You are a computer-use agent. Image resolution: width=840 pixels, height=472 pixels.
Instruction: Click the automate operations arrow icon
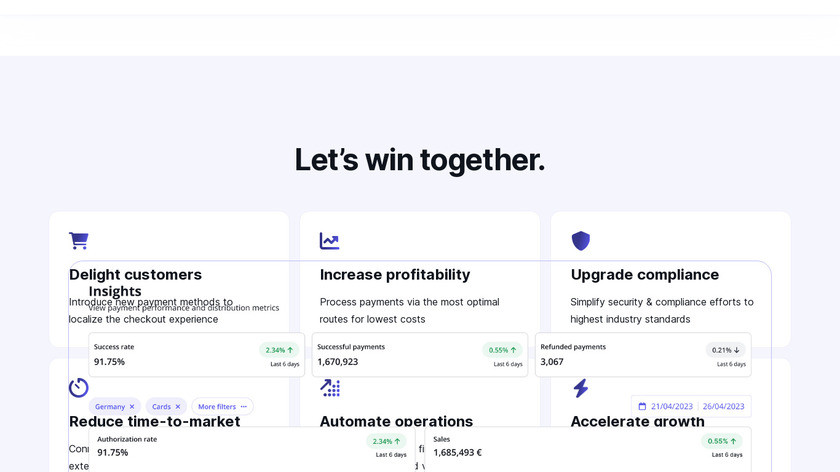pyautogui.click(x=329, y=388)
